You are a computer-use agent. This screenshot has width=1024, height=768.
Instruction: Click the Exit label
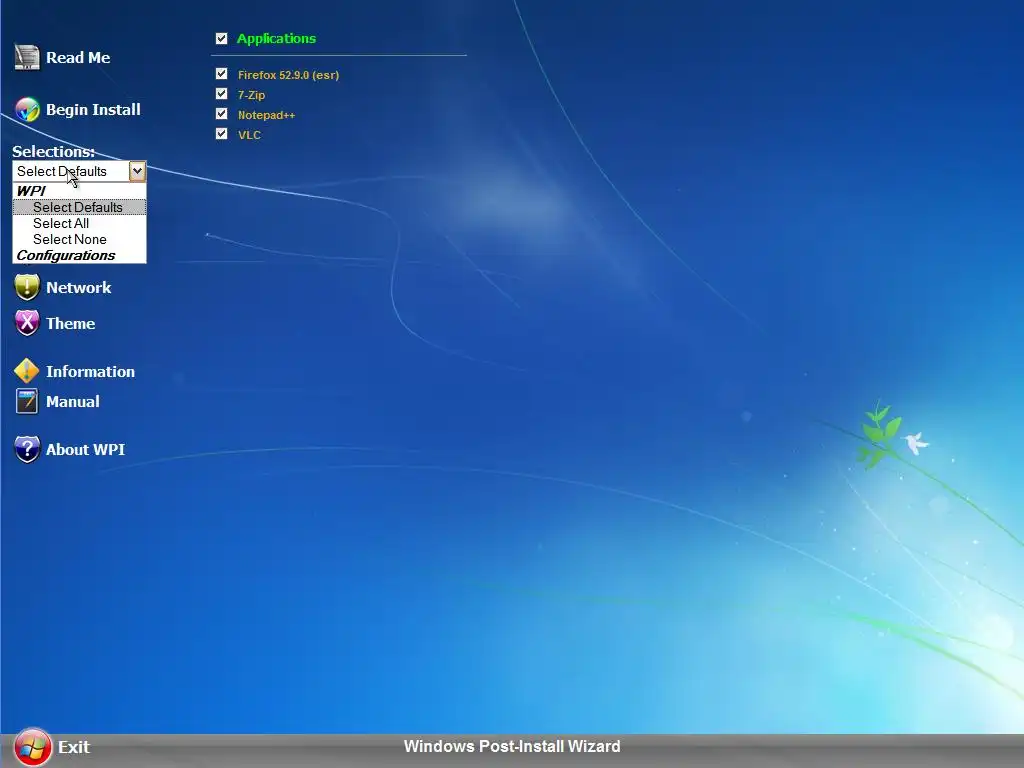(74, 746)
